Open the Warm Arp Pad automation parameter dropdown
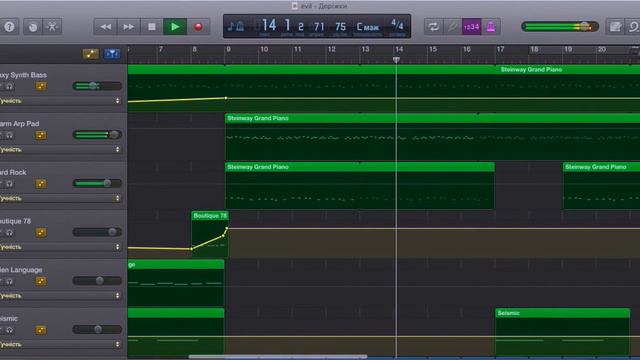This screenshot has width=640, height=360. click(61, 150)
